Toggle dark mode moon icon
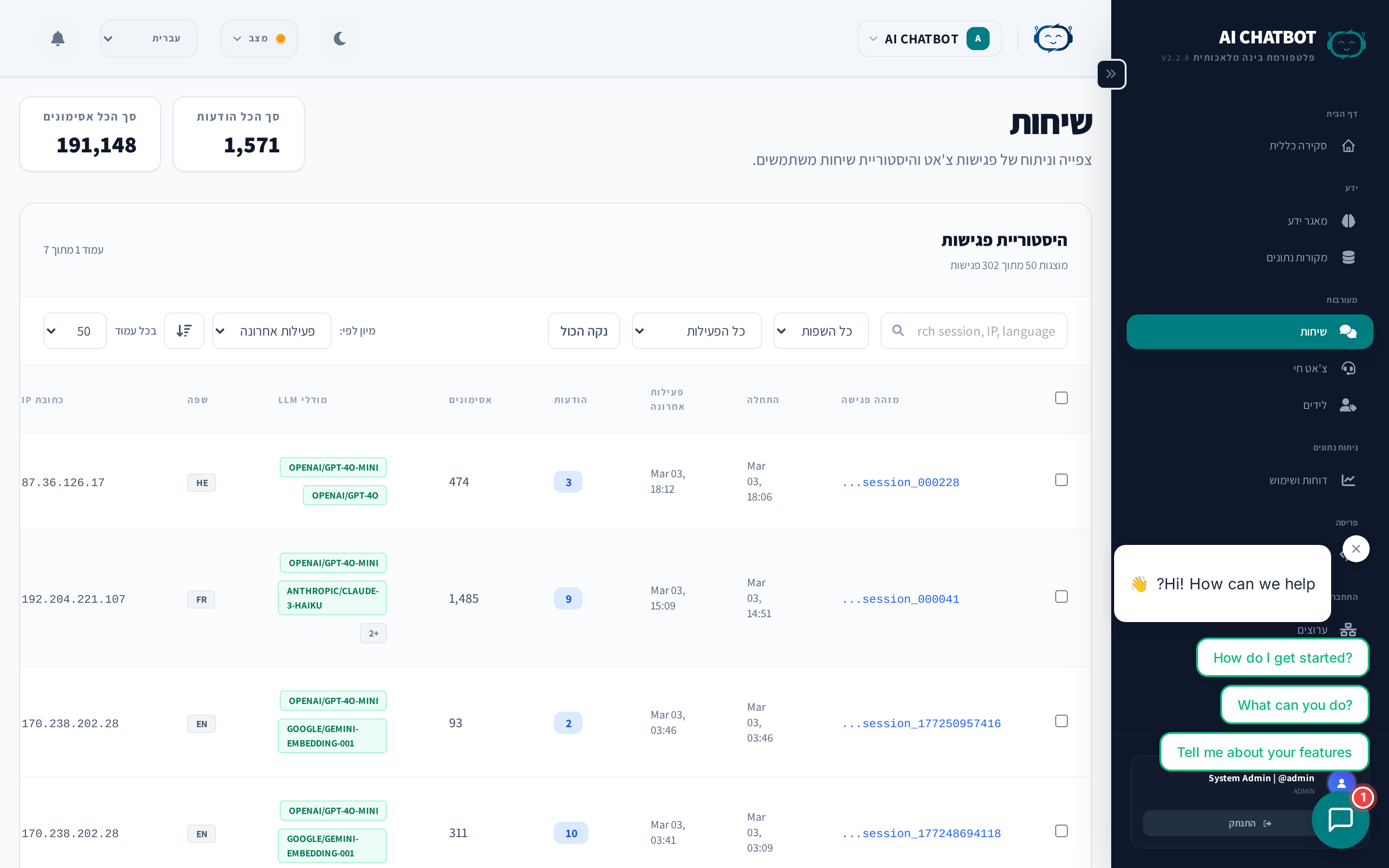This screenshot has width=1389, height=868. 340,39
